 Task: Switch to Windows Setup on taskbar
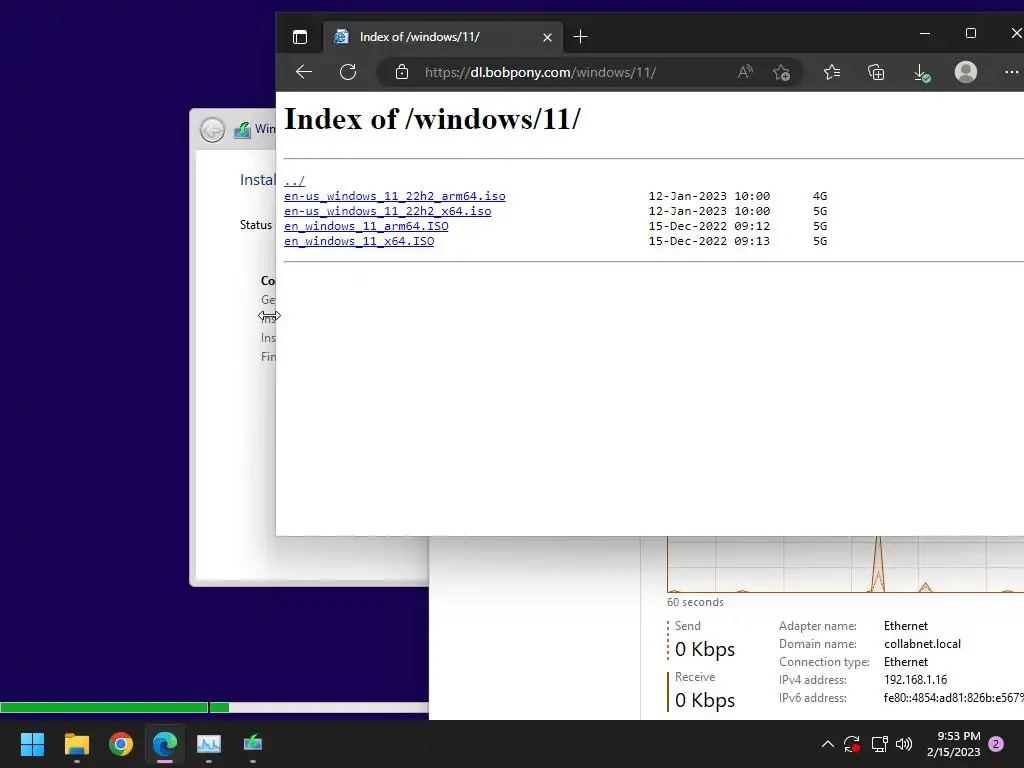coord(253,744)
